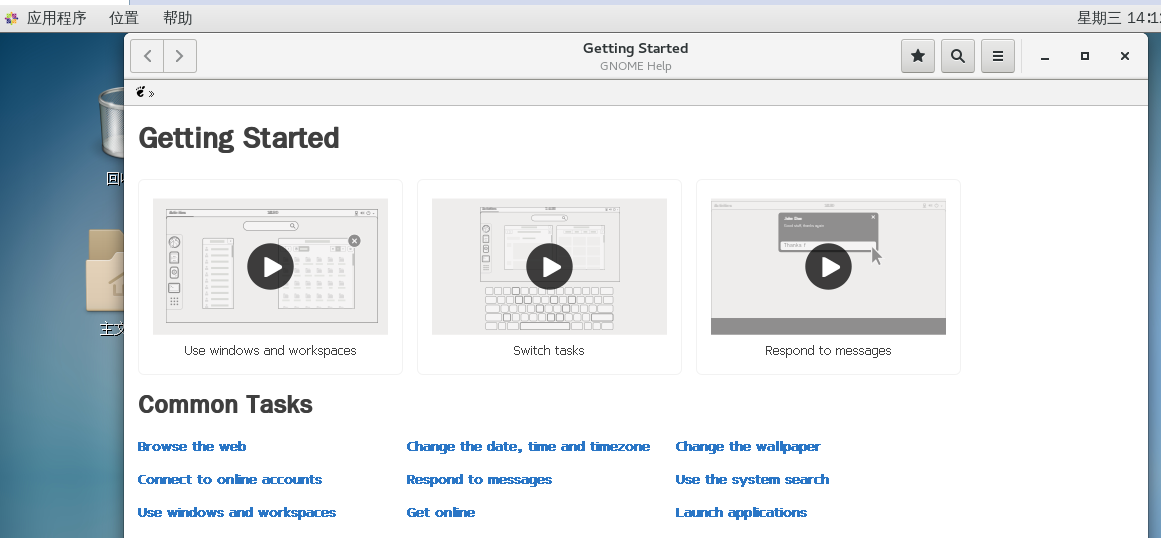Select the trash can desktop icon

(x=111, y=122)
